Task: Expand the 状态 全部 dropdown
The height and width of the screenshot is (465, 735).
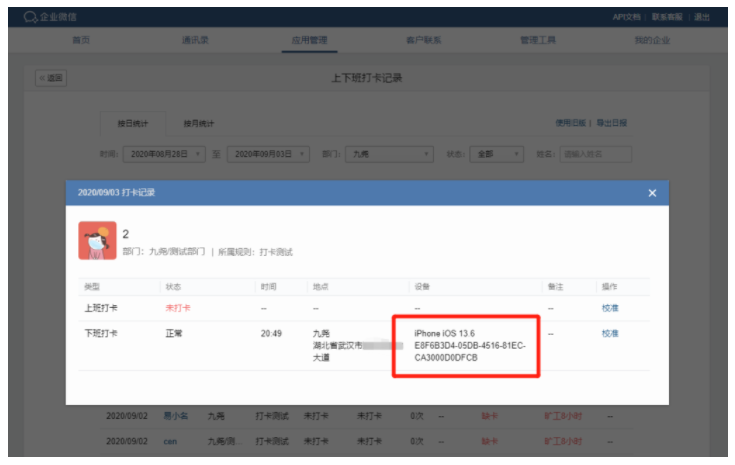Action: click(496, 154)
